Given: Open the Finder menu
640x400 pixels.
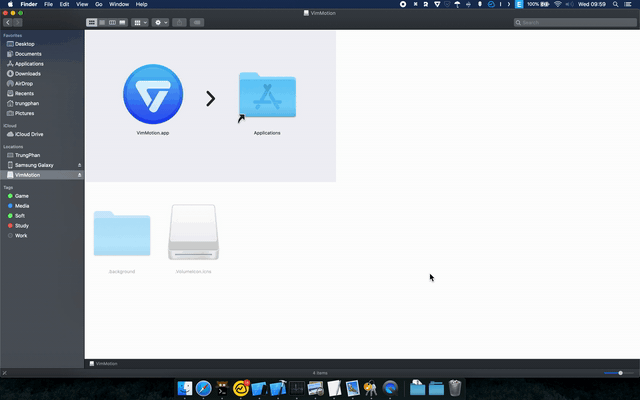Looking at the screenshot, I should [29, 4].
